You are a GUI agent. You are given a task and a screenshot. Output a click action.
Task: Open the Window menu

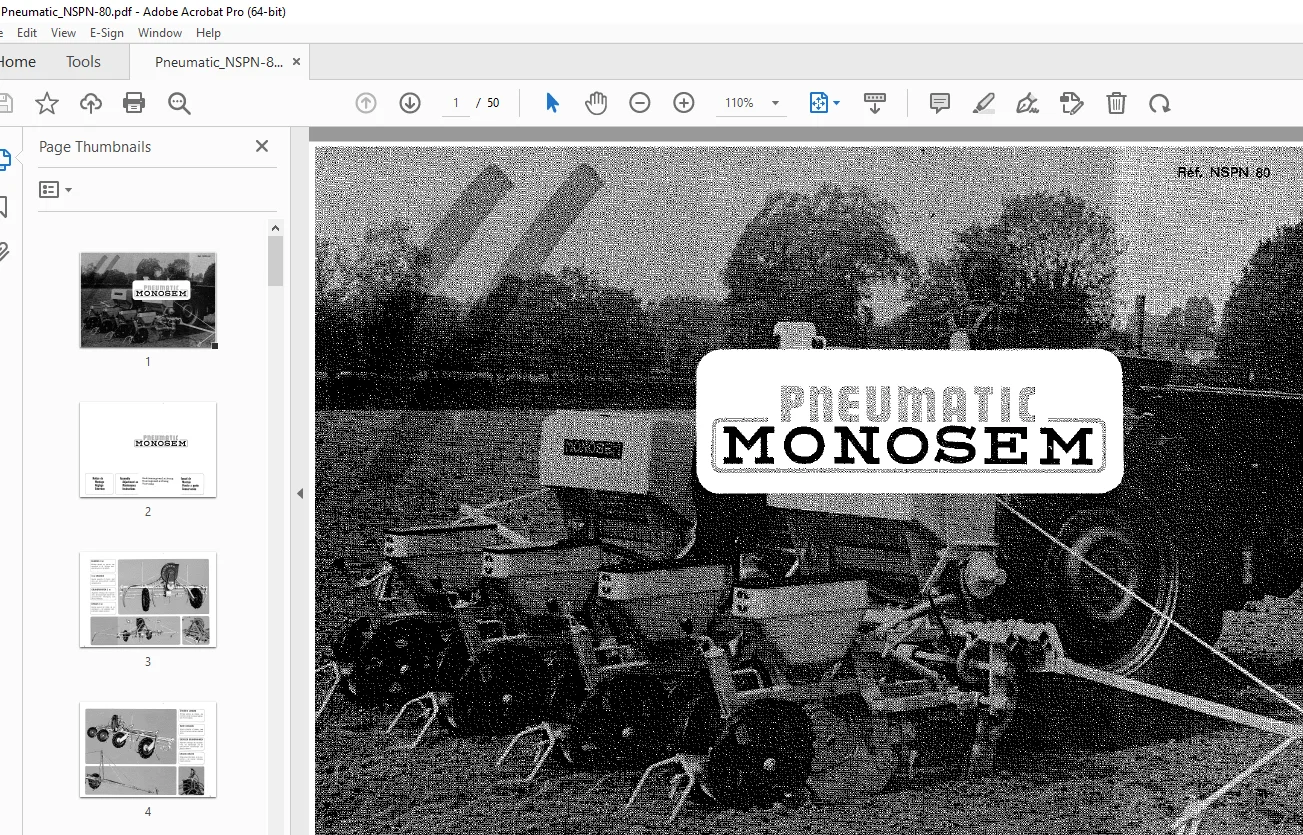160,33
